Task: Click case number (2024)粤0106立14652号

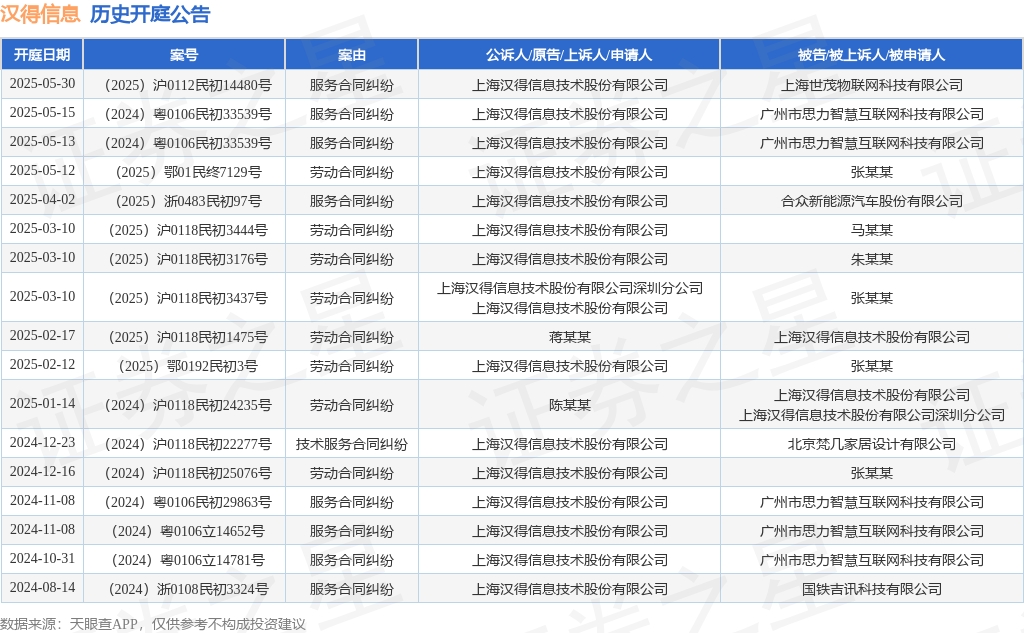Action: tap(187, 531)
